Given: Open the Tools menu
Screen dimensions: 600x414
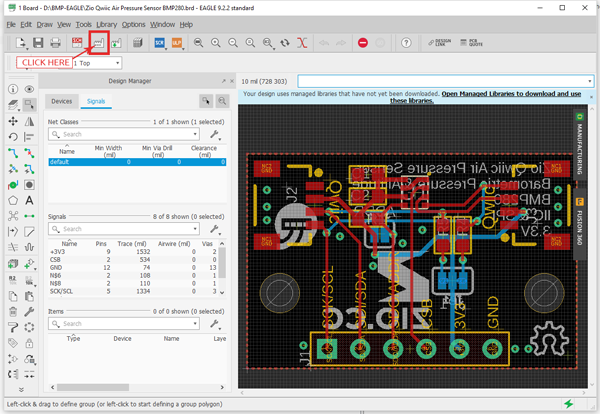Looking at the screenshot, I should tap(83, 24).
